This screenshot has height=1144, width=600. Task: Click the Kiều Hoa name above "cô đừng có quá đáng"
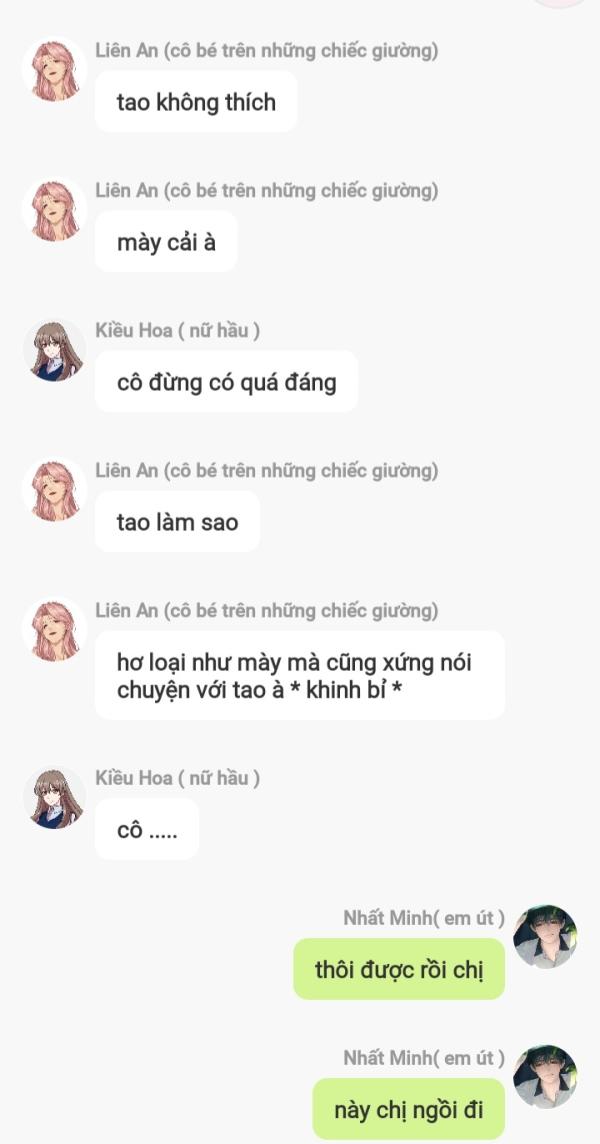[x=178, y=331]
